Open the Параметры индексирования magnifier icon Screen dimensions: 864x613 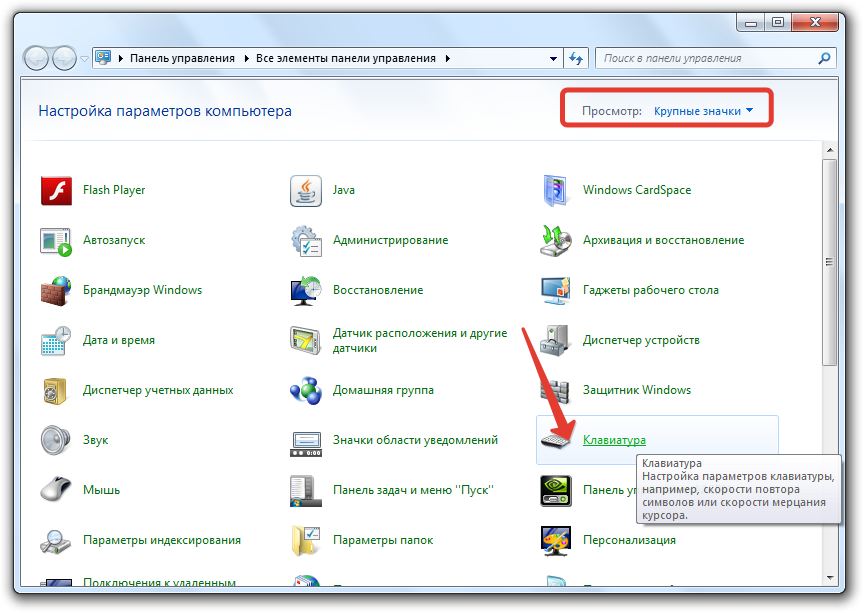[x=56, y=541]
